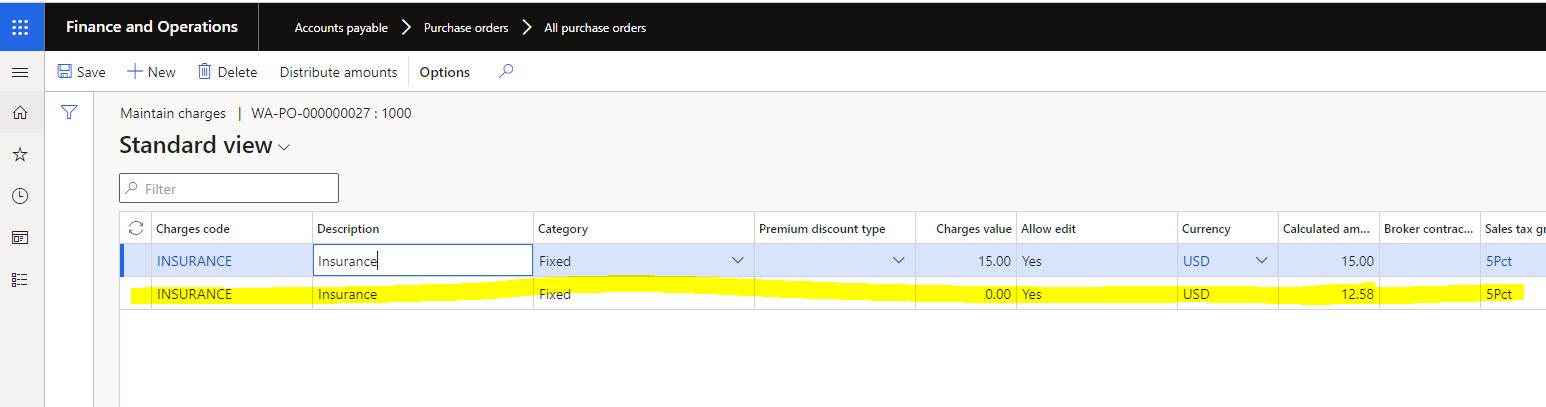This screenshot has height=407, width=1546.
Task: Click the Description input containing Insurance
Action: pyautogui.click(x=423, y=260)
